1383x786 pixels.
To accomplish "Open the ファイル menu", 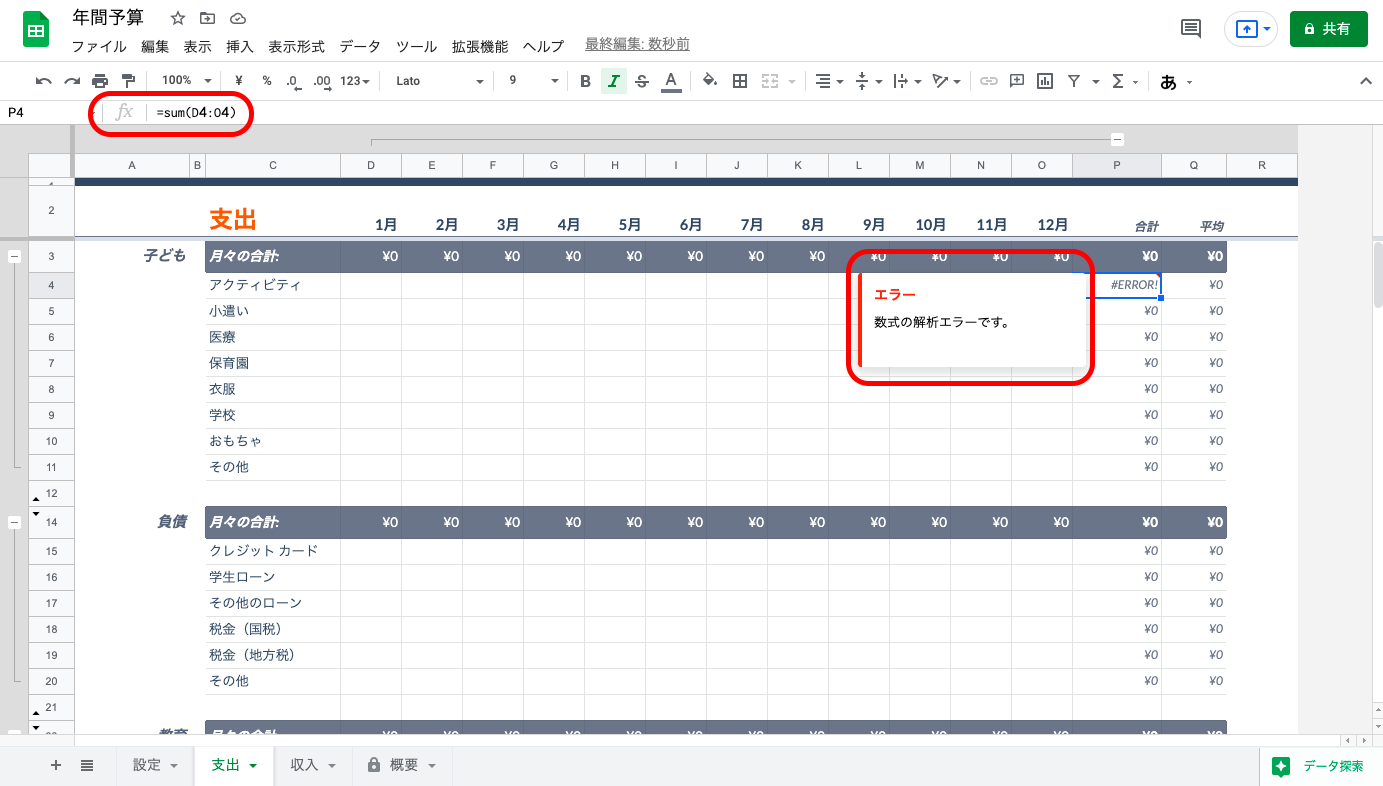I will 99,46.
